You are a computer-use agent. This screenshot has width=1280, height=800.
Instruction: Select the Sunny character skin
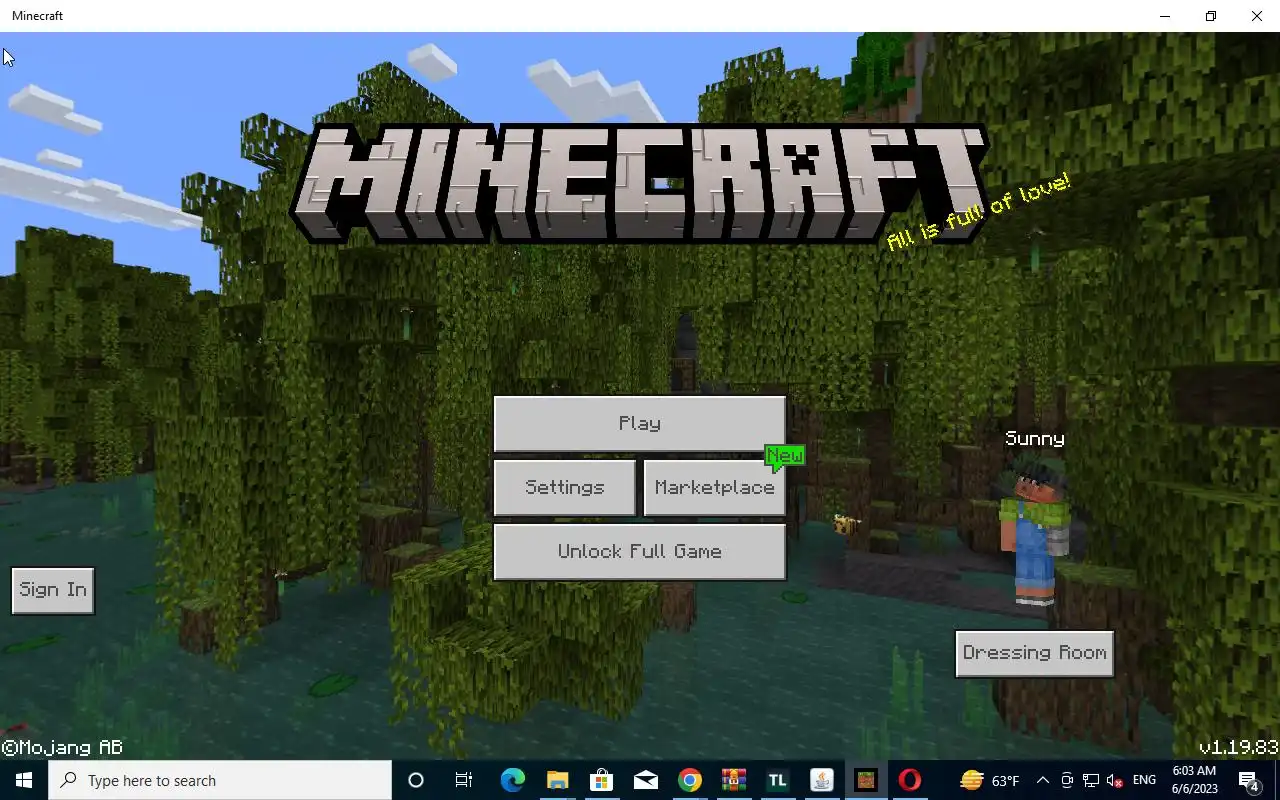click(x=1035, y=535)
